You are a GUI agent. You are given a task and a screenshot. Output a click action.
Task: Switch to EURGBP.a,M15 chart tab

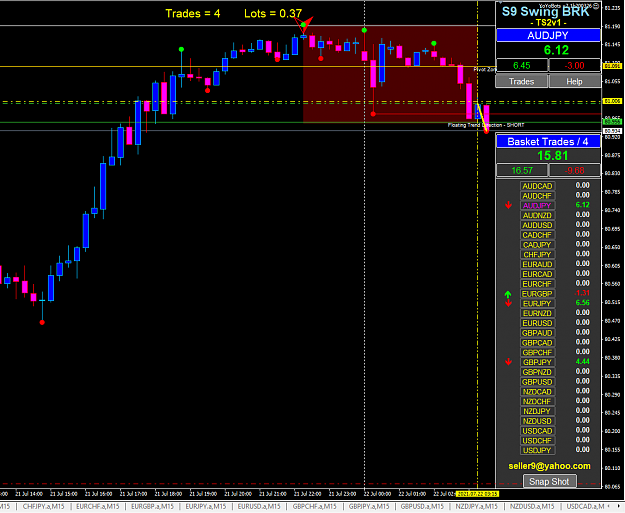152,507
